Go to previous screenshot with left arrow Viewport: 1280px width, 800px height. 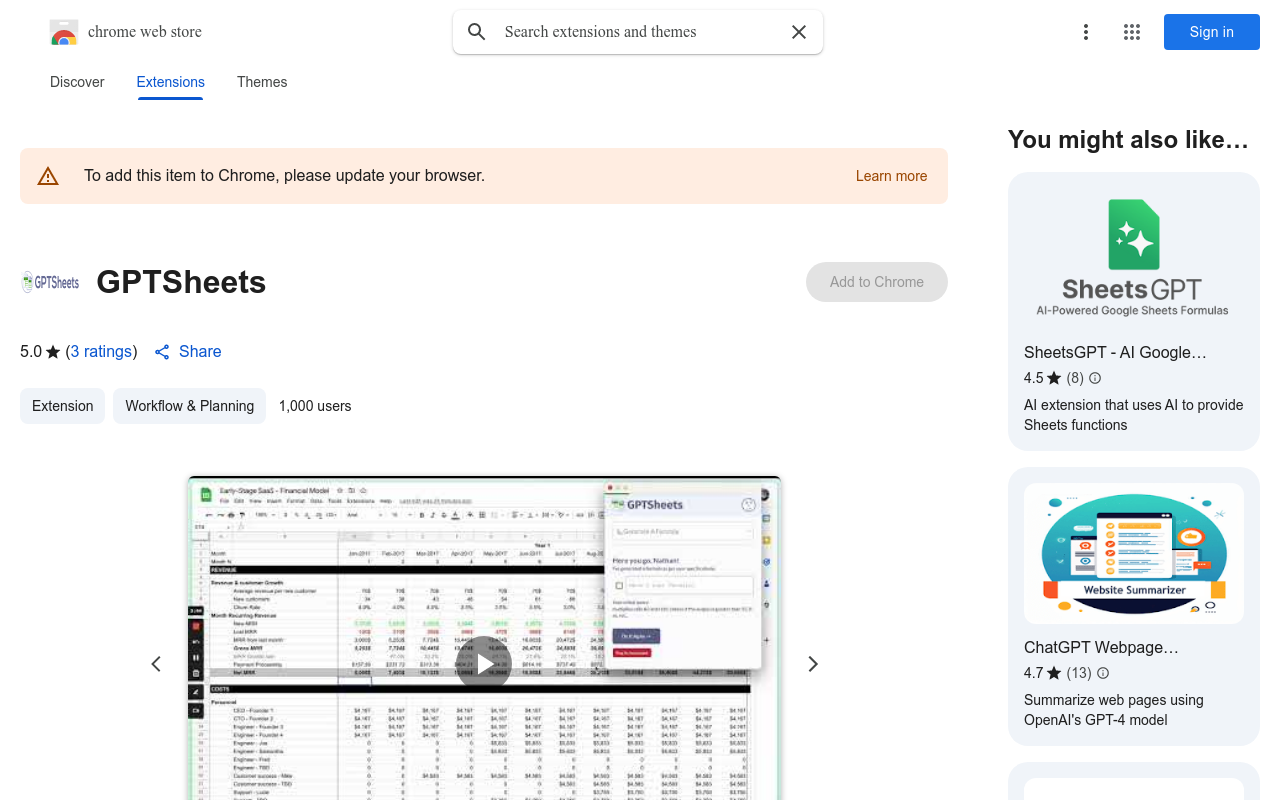tap(156, 664)
